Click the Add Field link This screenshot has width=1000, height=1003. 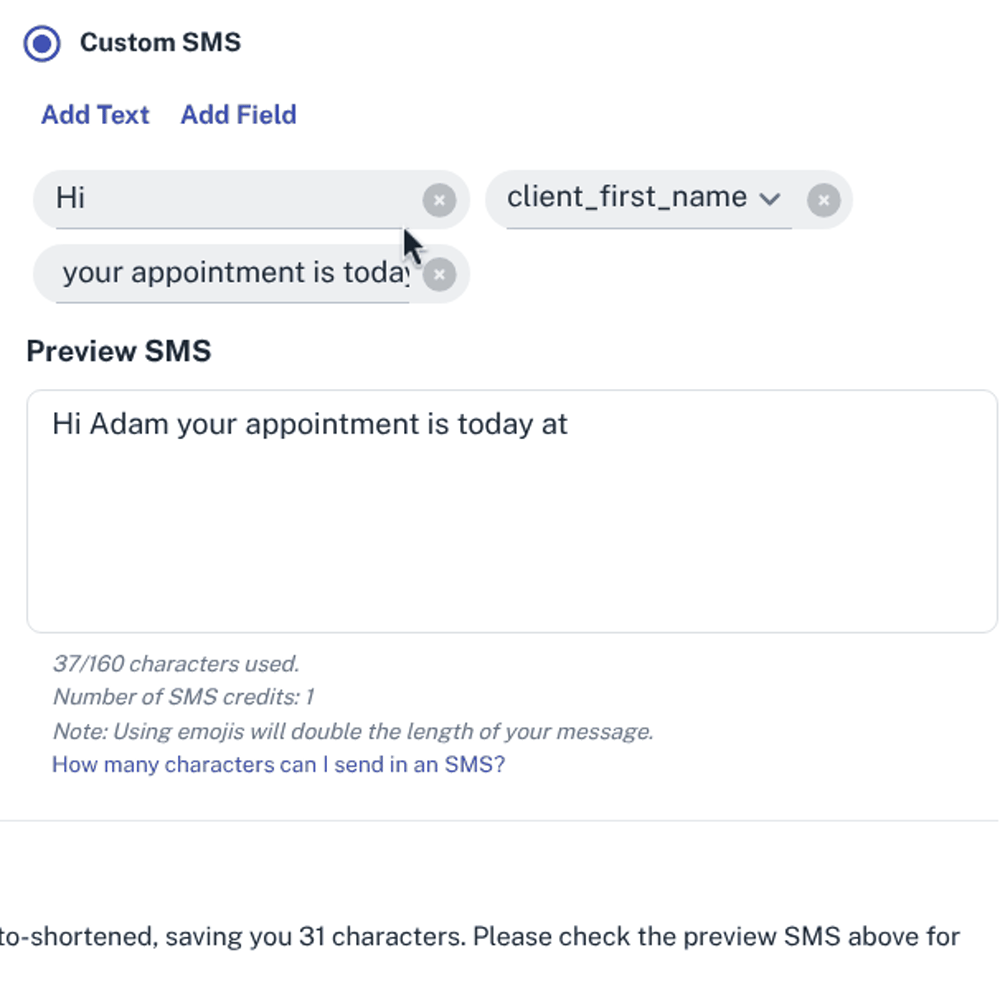pyautogui.click(x=238, y=115)
